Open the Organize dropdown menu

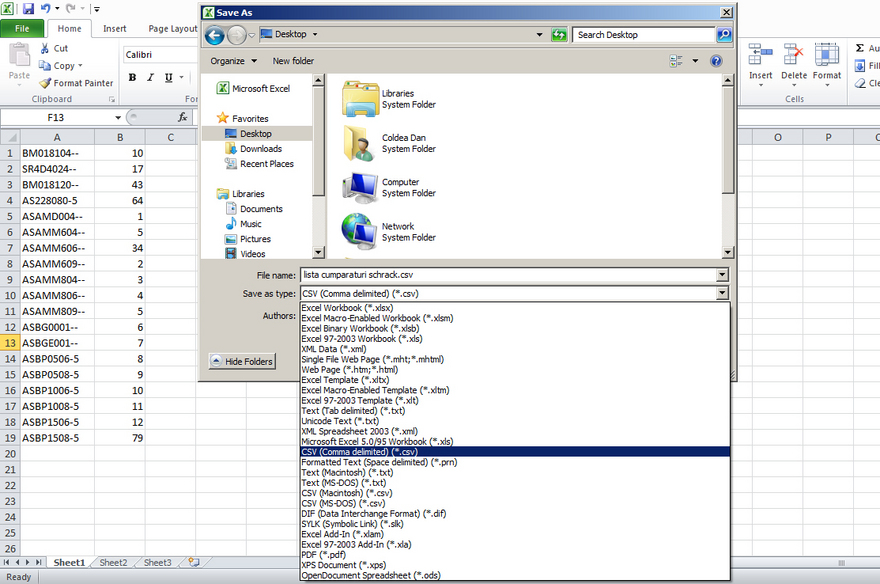[233, 61]
